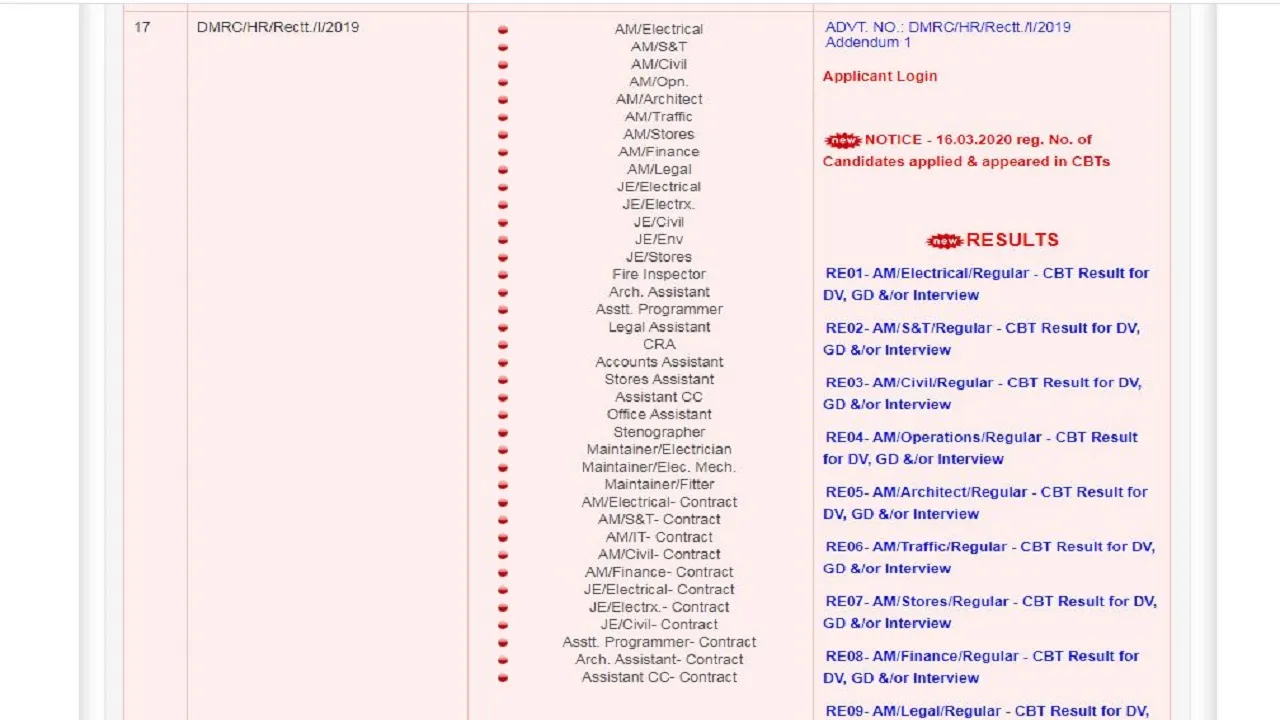Select Arch. Assistant- Contract post text
The width and height of the screenshot is (1280, 720).
point(659,659)
